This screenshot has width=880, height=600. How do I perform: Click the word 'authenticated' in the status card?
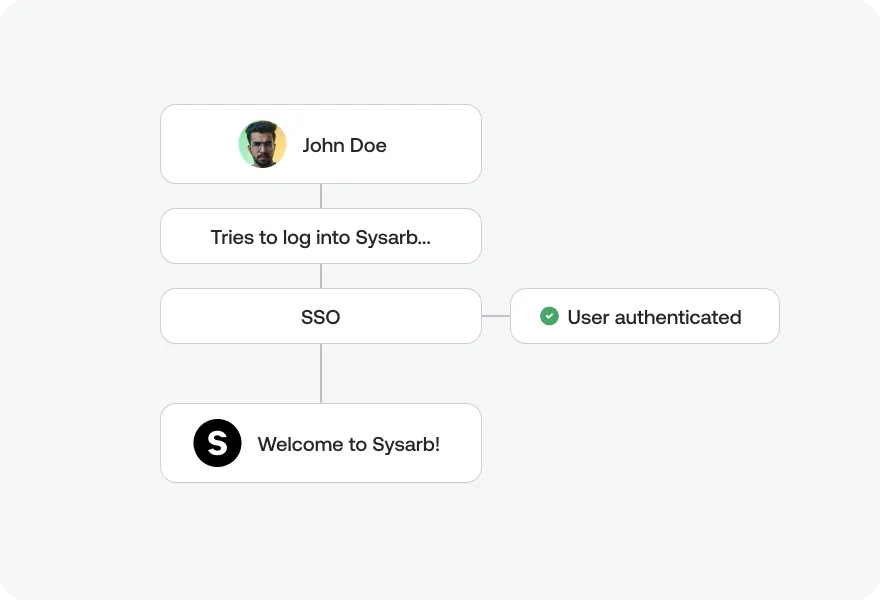point(678,317)
